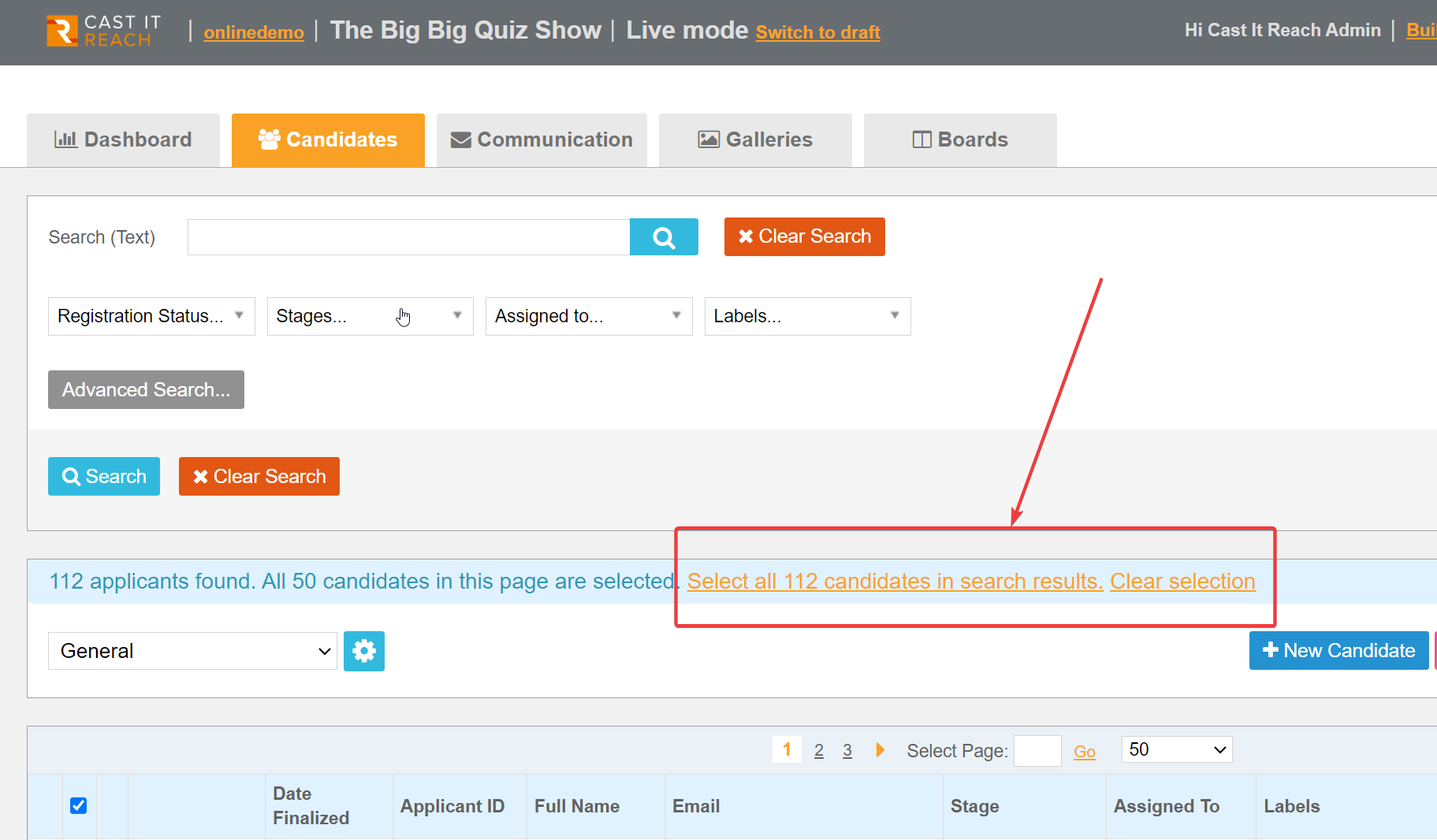Click the Clear selection link
1437x840 pixels.
click(1182, 581)
